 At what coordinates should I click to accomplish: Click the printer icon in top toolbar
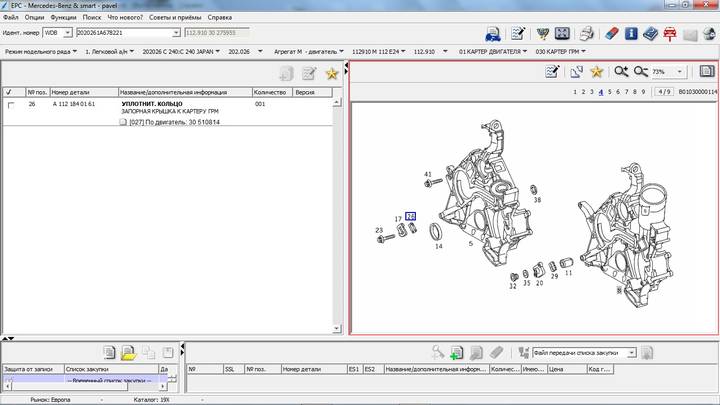(587, 33)
